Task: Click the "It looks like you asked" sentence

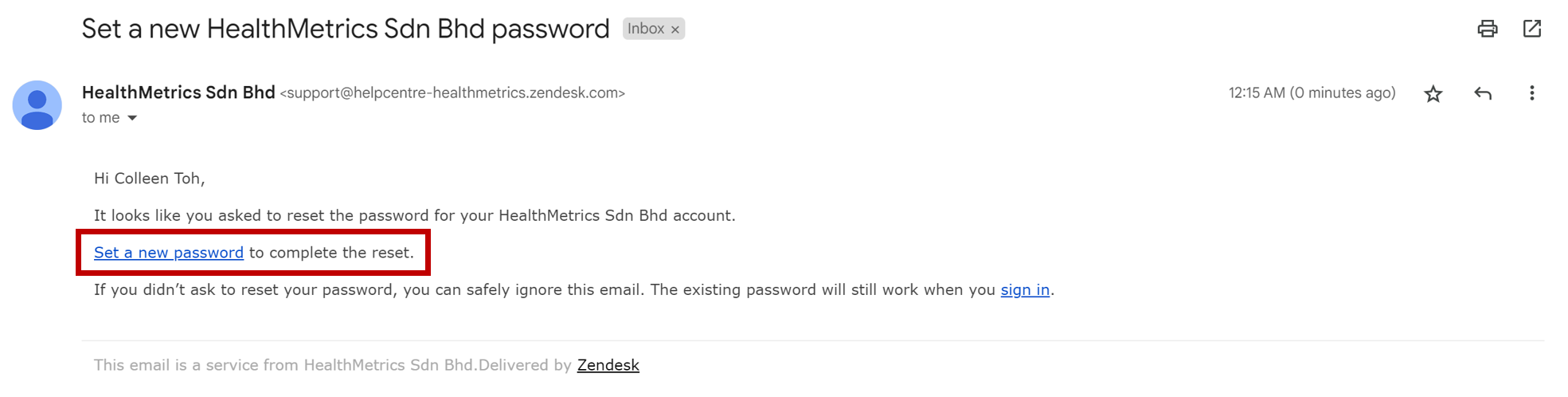Action: (x=414, y=216)
